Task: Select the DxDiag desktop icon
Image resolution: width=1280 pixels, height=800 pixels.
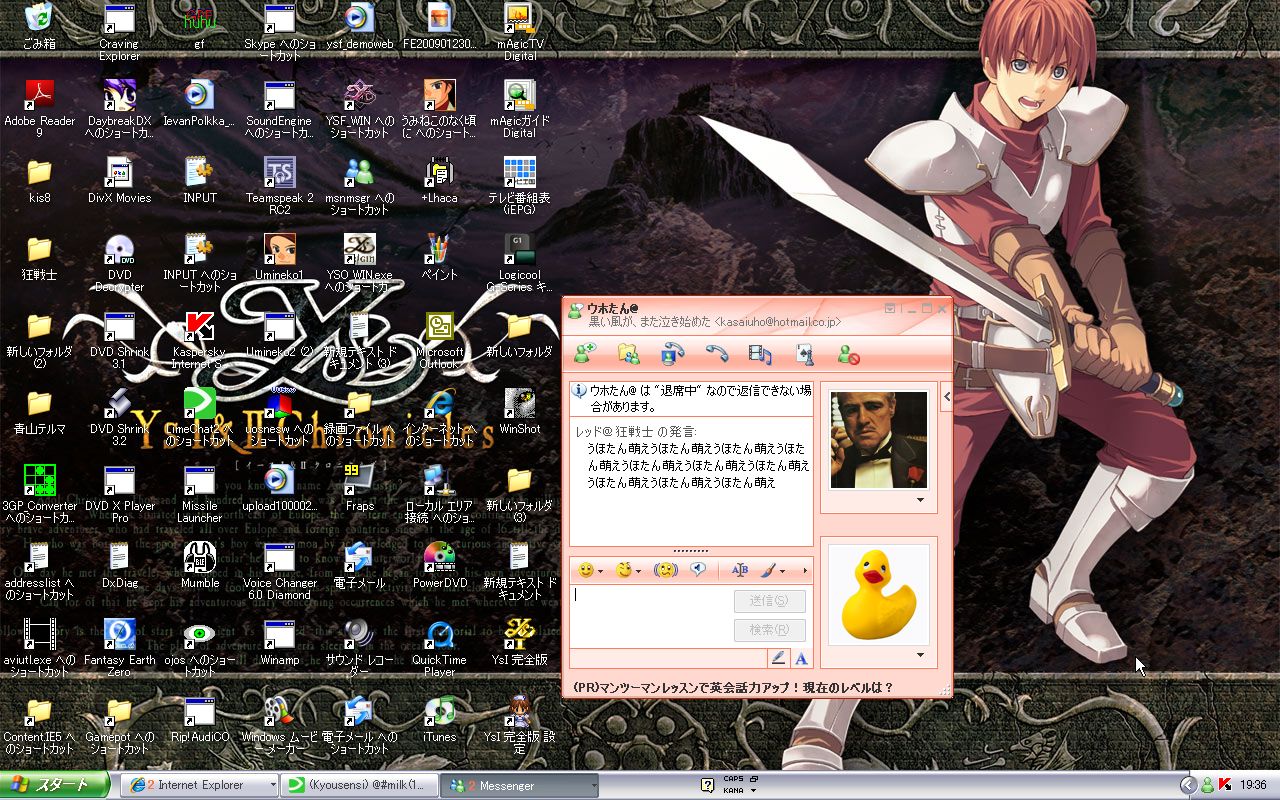Action: coord(119,565)
